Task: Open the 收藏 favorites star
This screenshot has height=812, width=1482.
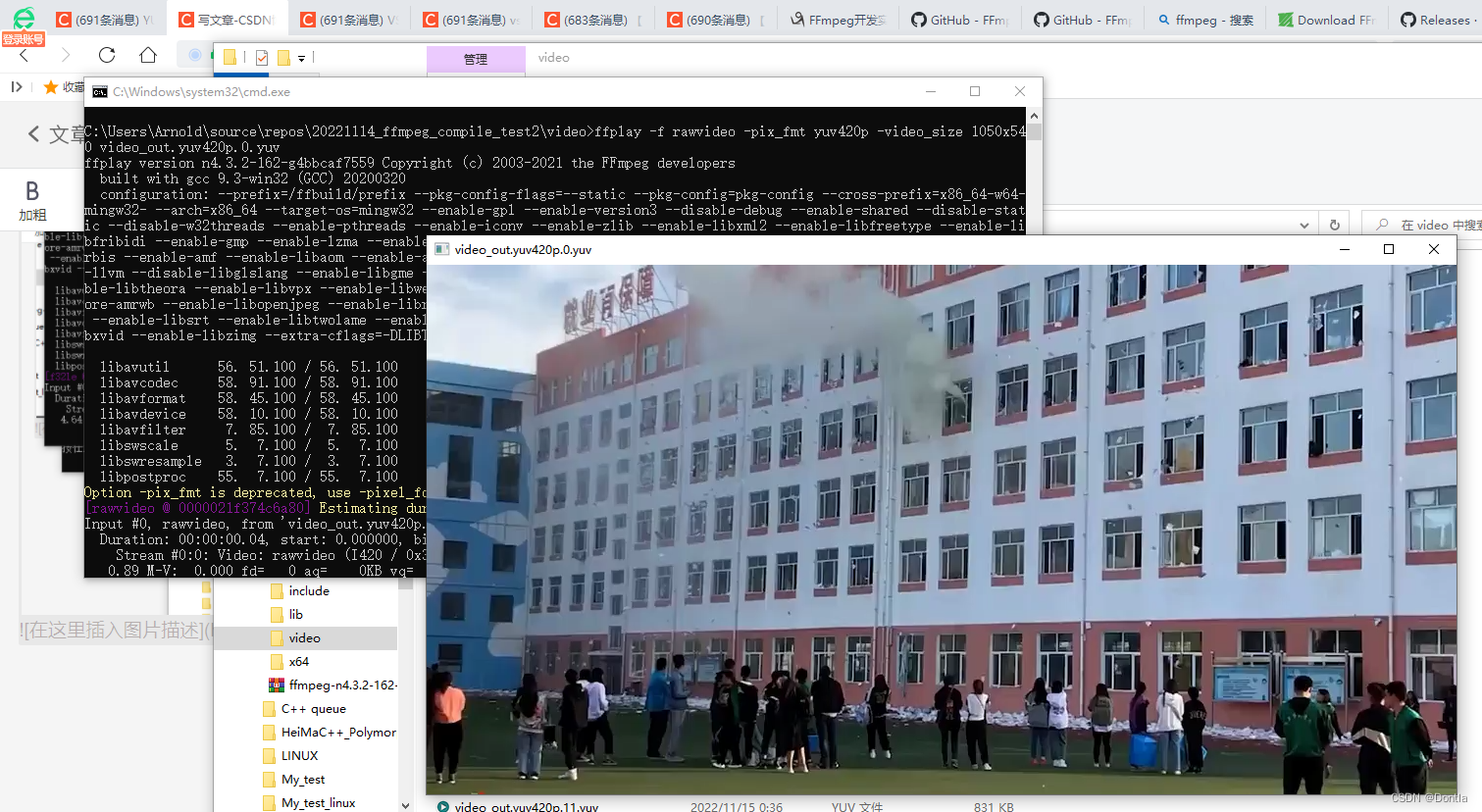Action: [x=51, y=87]
